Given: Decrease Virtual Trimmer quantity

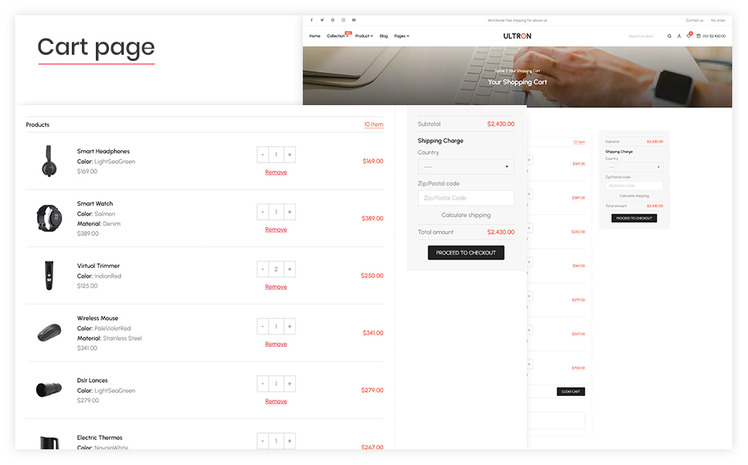Looking at the screenshot, I should pyautogui.click(x=263, y=269).
